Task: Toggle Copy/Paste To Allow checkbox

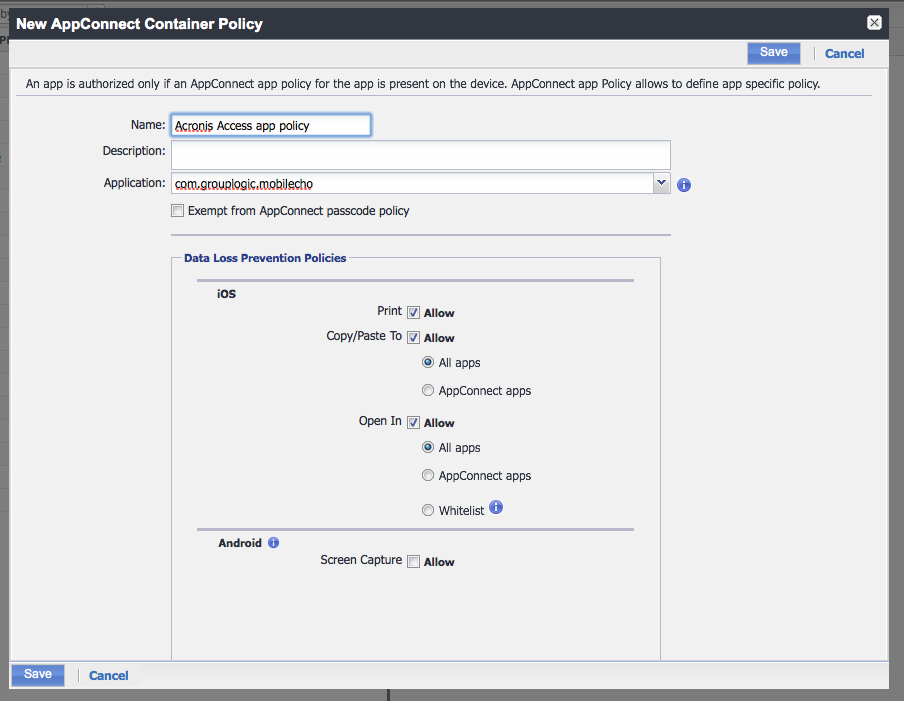Action: click(x=413, y=338)
